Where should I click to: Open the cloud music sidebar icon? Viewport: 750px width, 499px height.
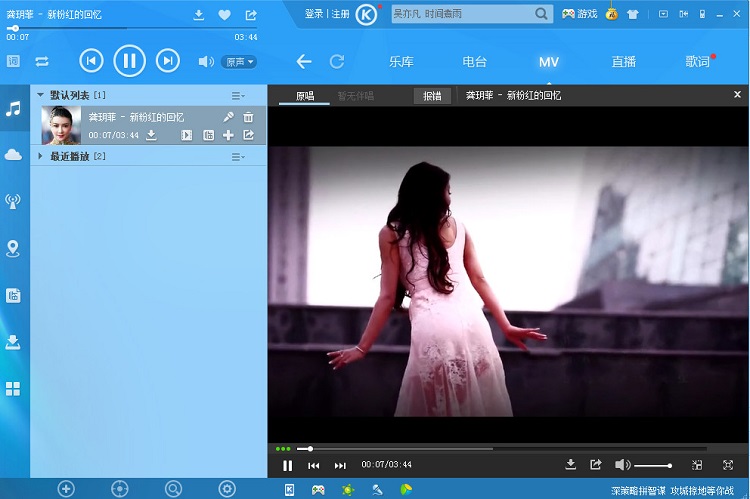coord(13,154)
